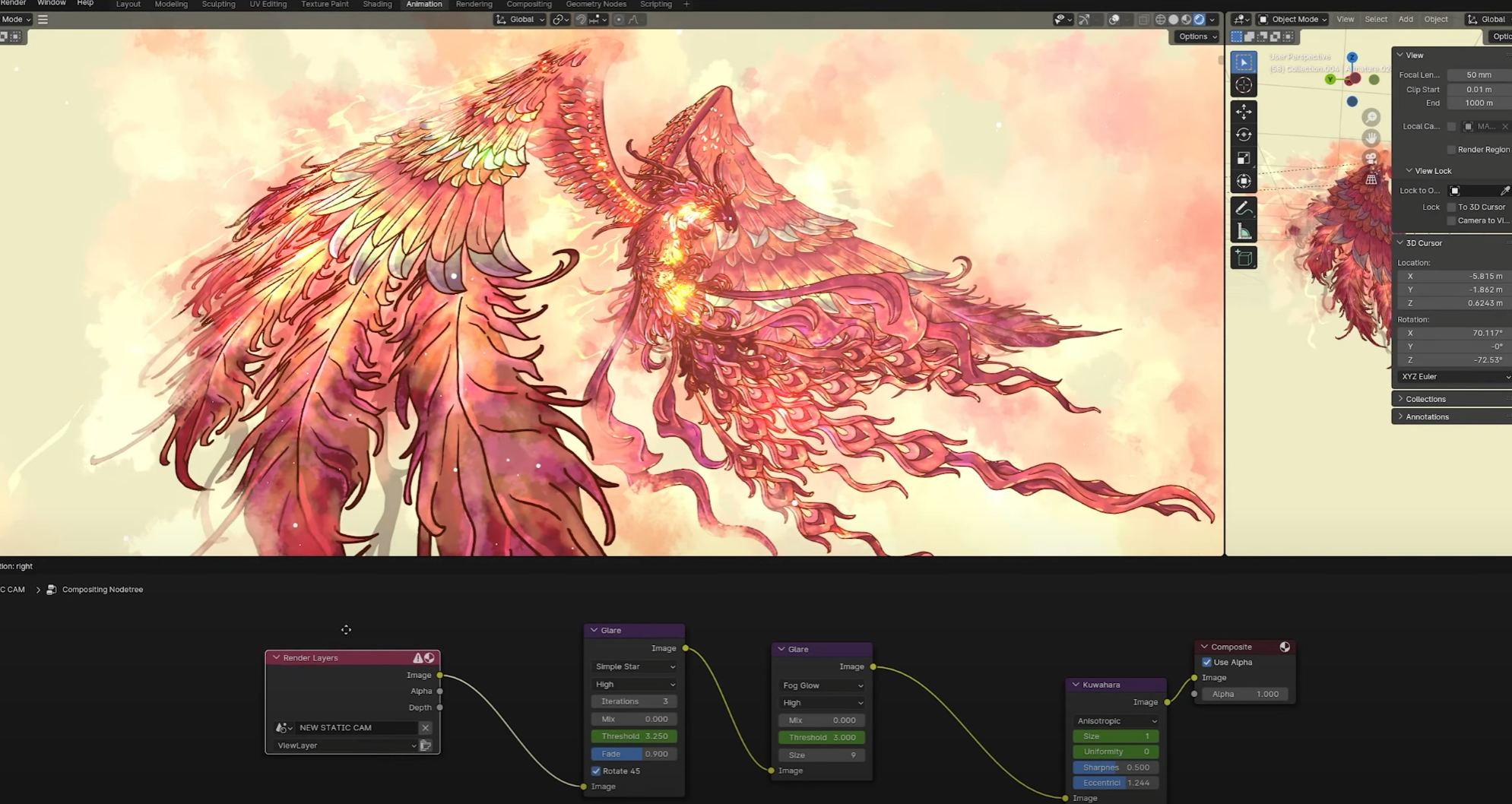Switch to the Shading workspace tab
This screenshot has width=1512, height=804.
click(x=377, y=5)
